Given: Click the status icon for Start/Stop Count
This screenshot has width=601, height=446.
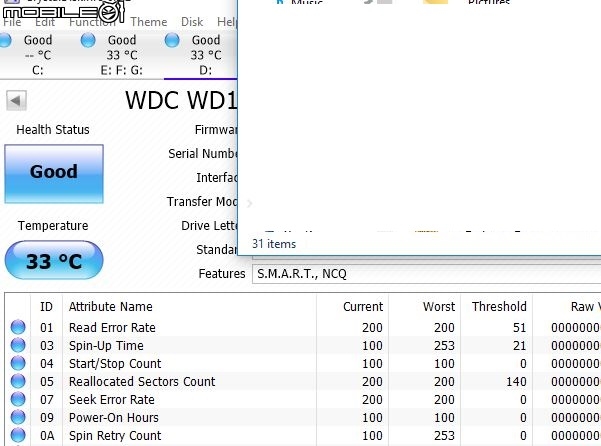Looking at the screenshot, I should point(18,363).
